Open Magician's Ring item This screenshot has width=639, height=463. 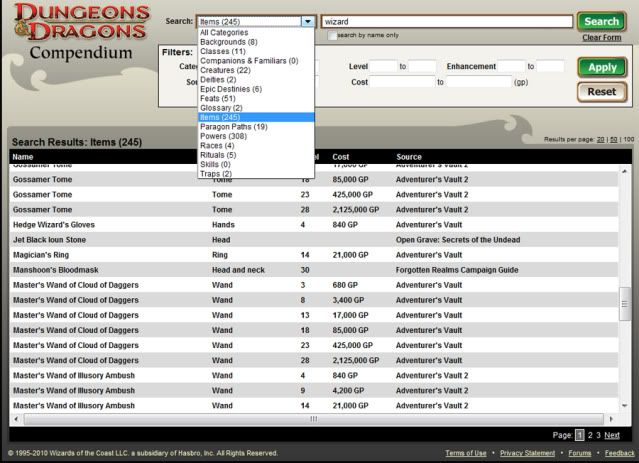click(41, 255)
